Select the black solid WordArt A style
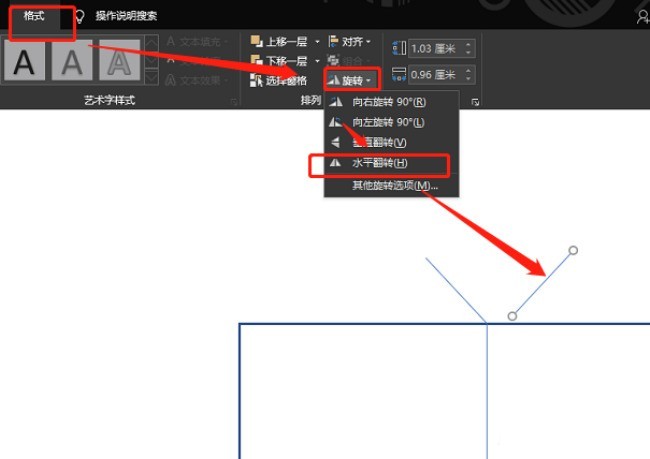 point(24,60)
